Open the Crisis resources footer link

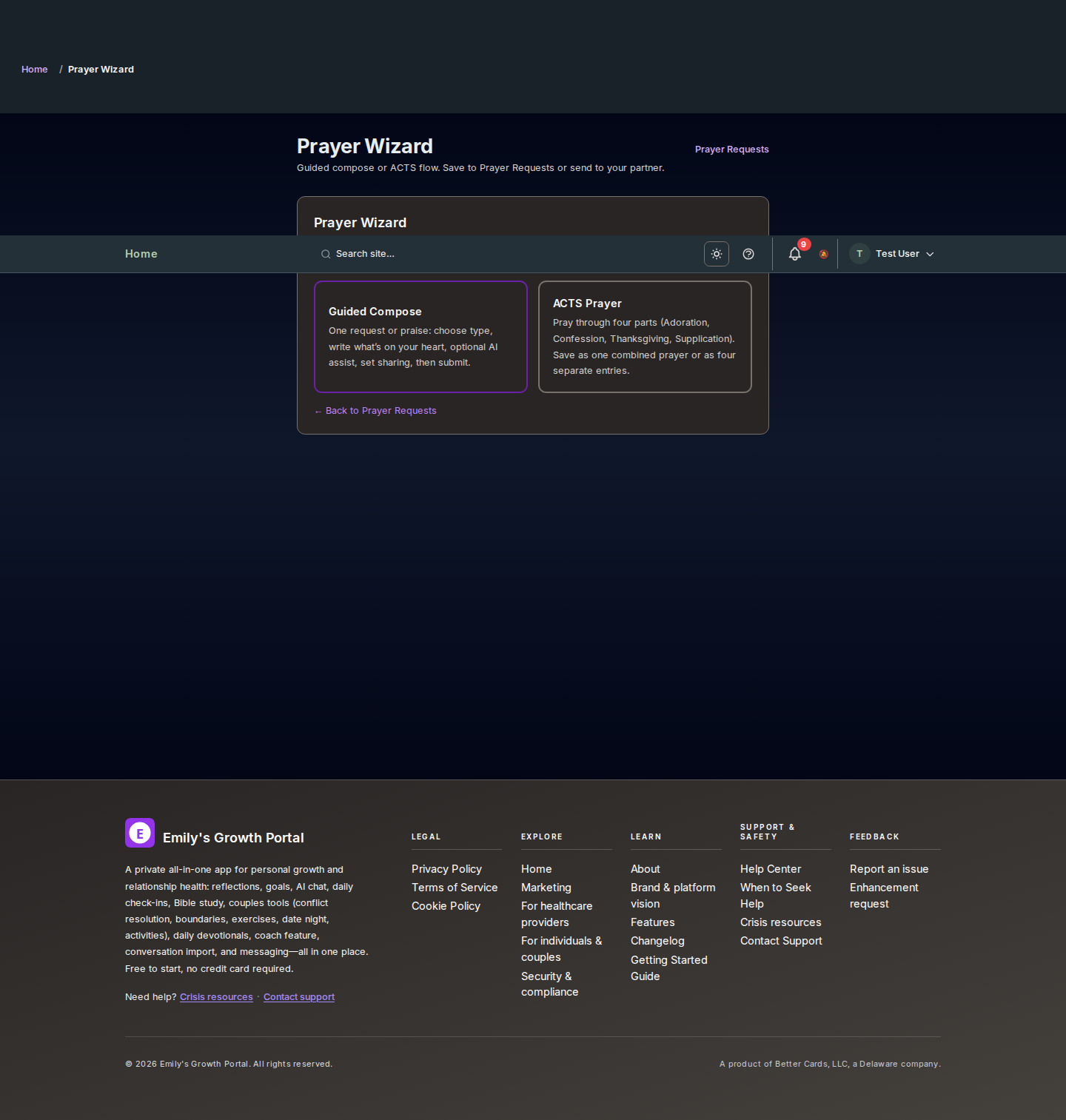click(x=216, y=996)
